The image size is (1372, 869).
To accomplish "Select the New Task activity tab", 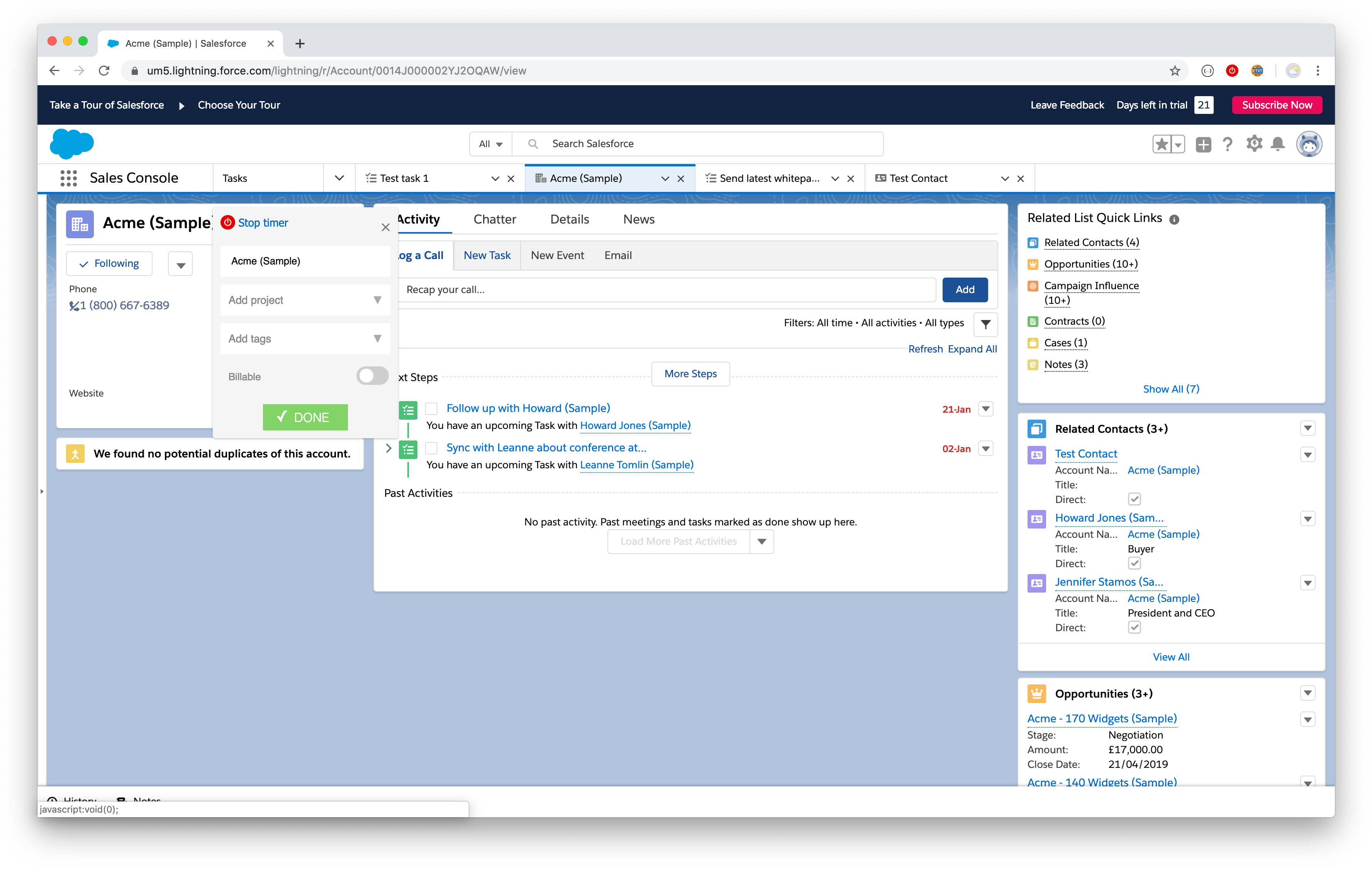I will tap(487, 256).
